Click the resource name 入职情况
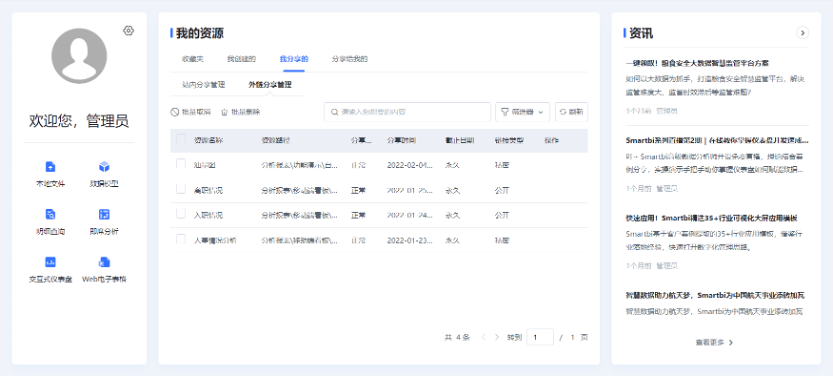The image size is (834, 376). [208, 215]
